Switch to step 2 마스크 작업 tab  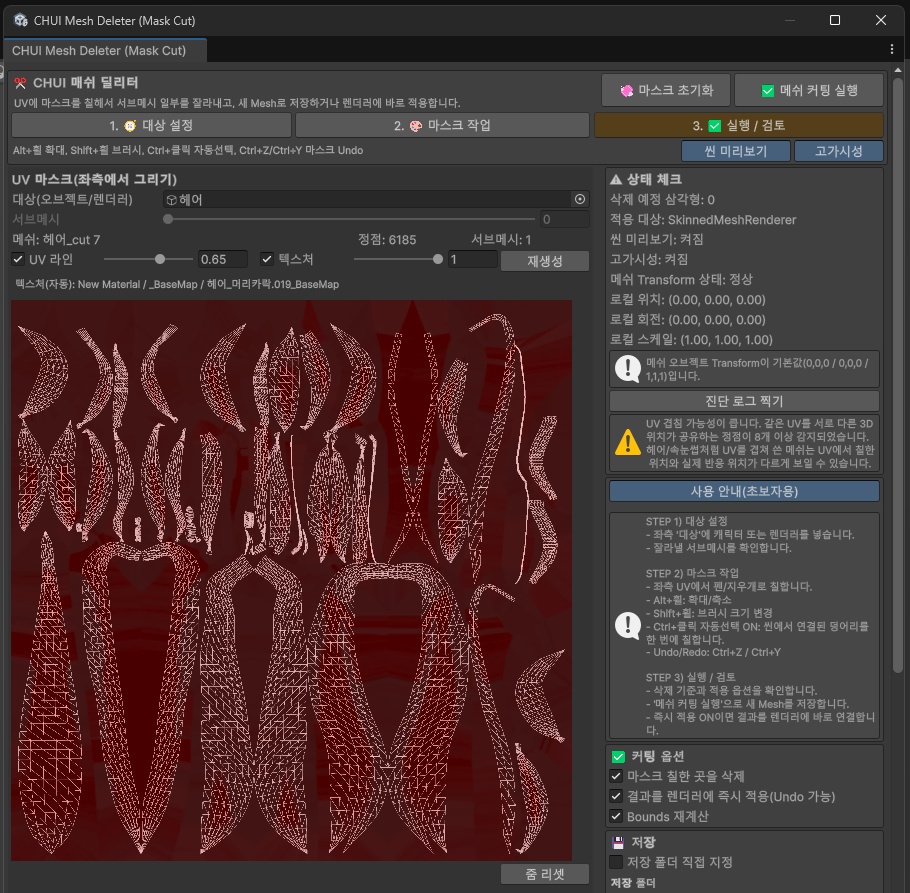pyautogui.click(x=442, y=125)
